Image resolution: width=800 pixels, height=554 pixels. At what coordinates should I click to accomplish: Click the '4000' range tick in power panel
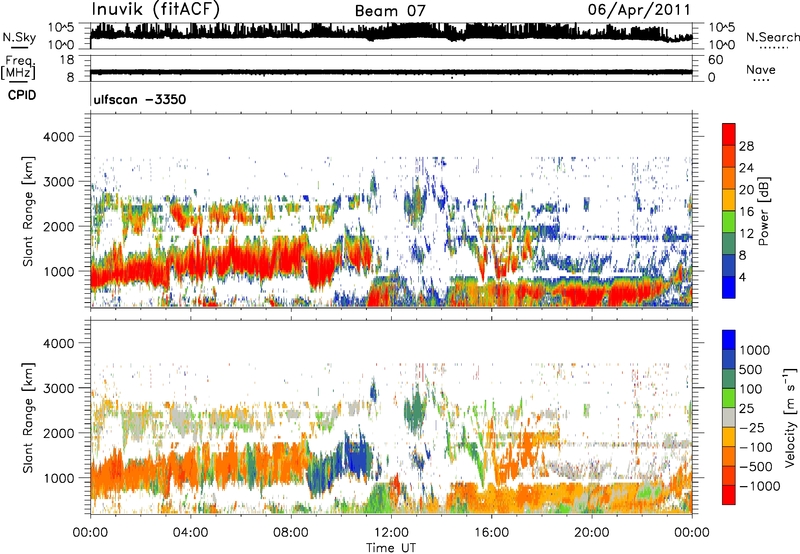pyautogui.click(x=61, y=137)
